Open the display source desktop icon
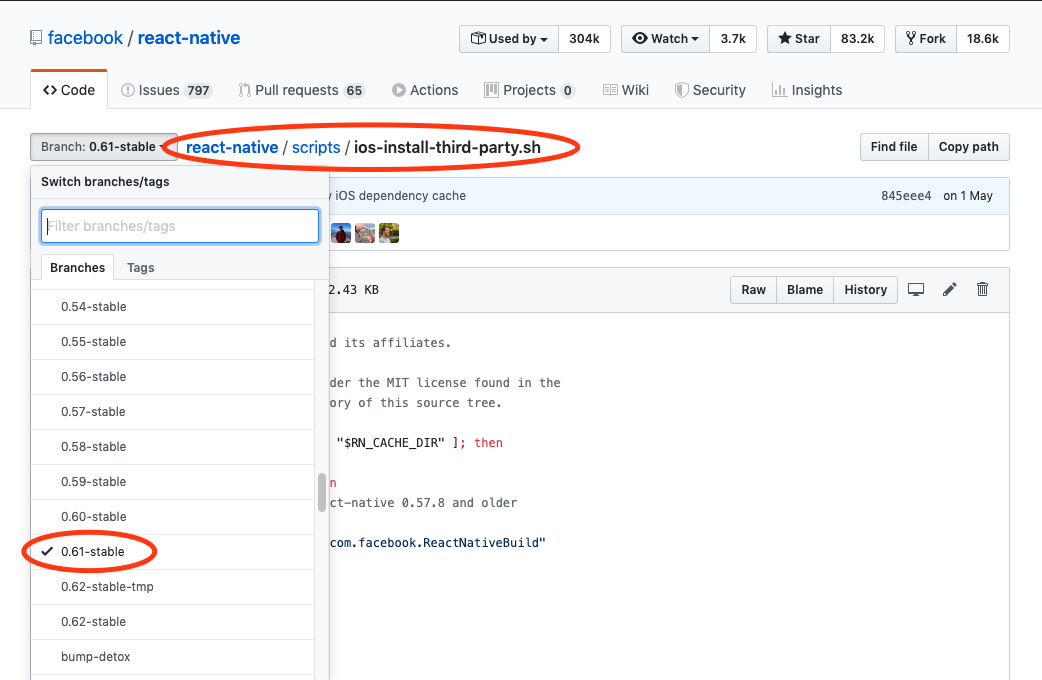This screenshot has height=680, width=1042. tap(916, 290)
